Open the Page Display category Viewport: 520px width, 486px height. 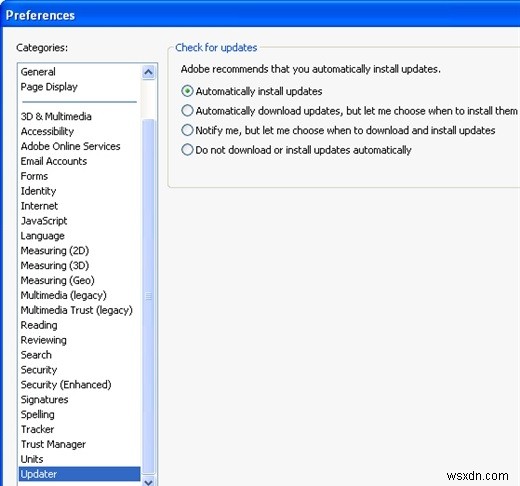(x=49, y=87)
